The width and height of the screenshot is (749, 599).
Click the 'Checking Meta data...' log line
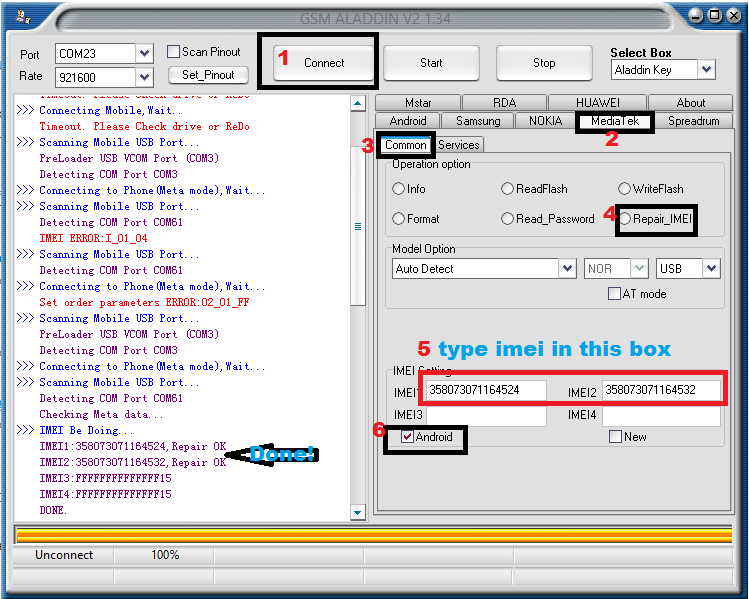click(101, 414)
